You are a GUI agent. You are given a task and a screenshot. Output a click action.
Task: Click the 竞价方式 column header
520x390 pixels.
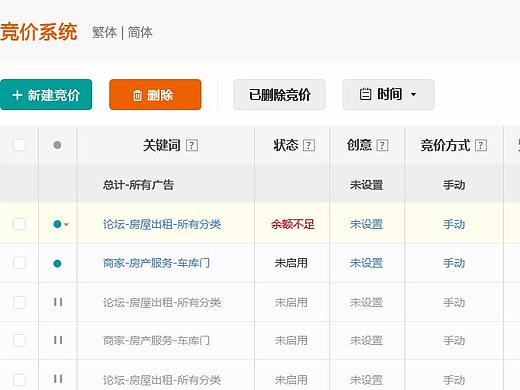tap(445, 145)
